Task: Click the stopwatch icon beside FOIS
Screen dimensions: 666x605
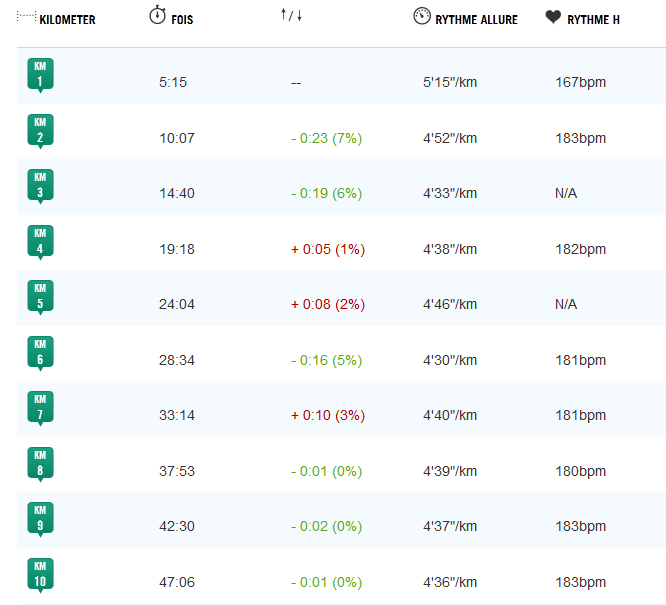Action: (157, 15)
